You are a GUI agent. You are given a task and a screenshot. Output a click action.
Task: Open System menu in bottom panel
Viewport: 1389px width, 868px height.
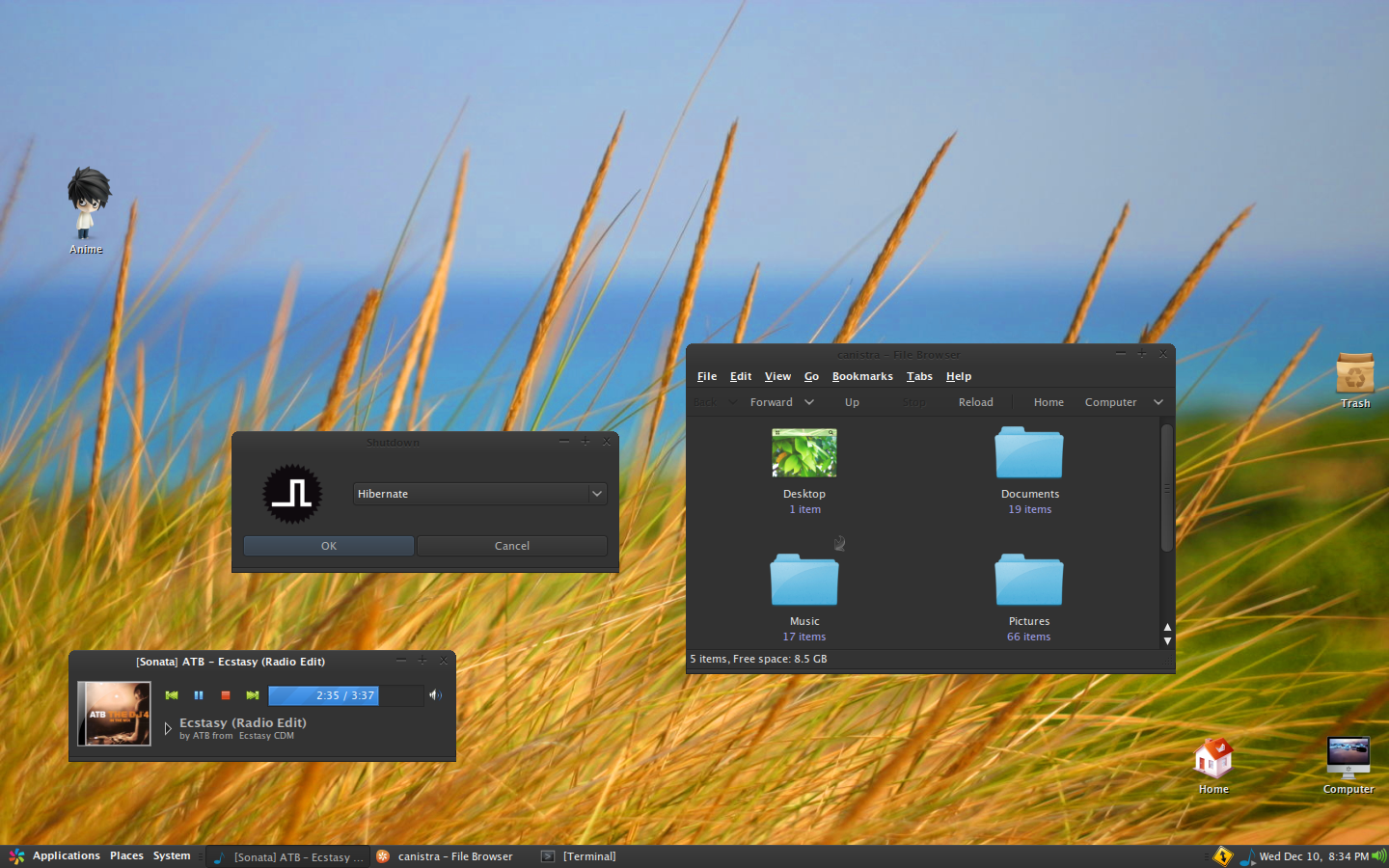click(172, 856)
